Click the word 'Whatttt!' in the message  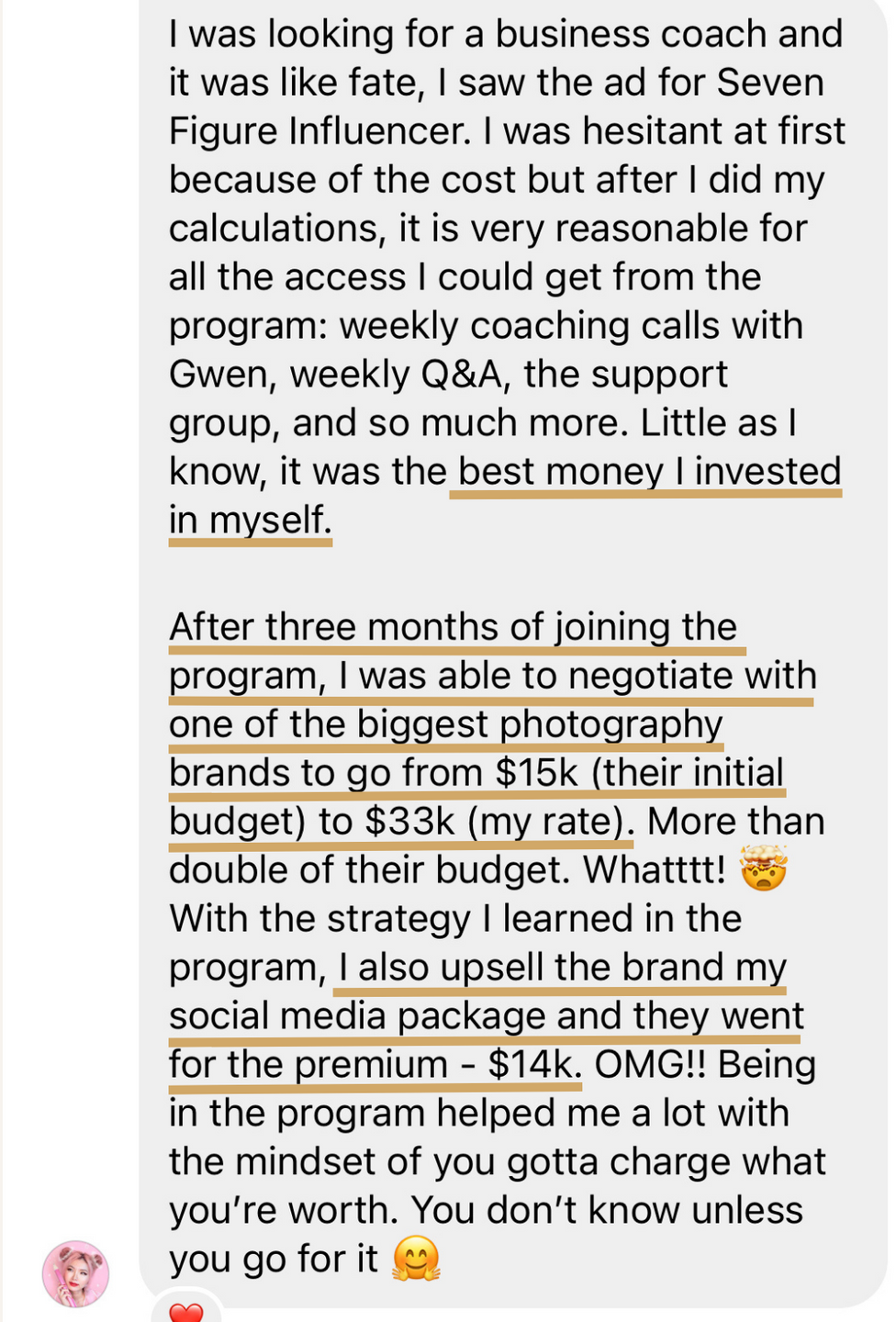[x=655, y=869]
